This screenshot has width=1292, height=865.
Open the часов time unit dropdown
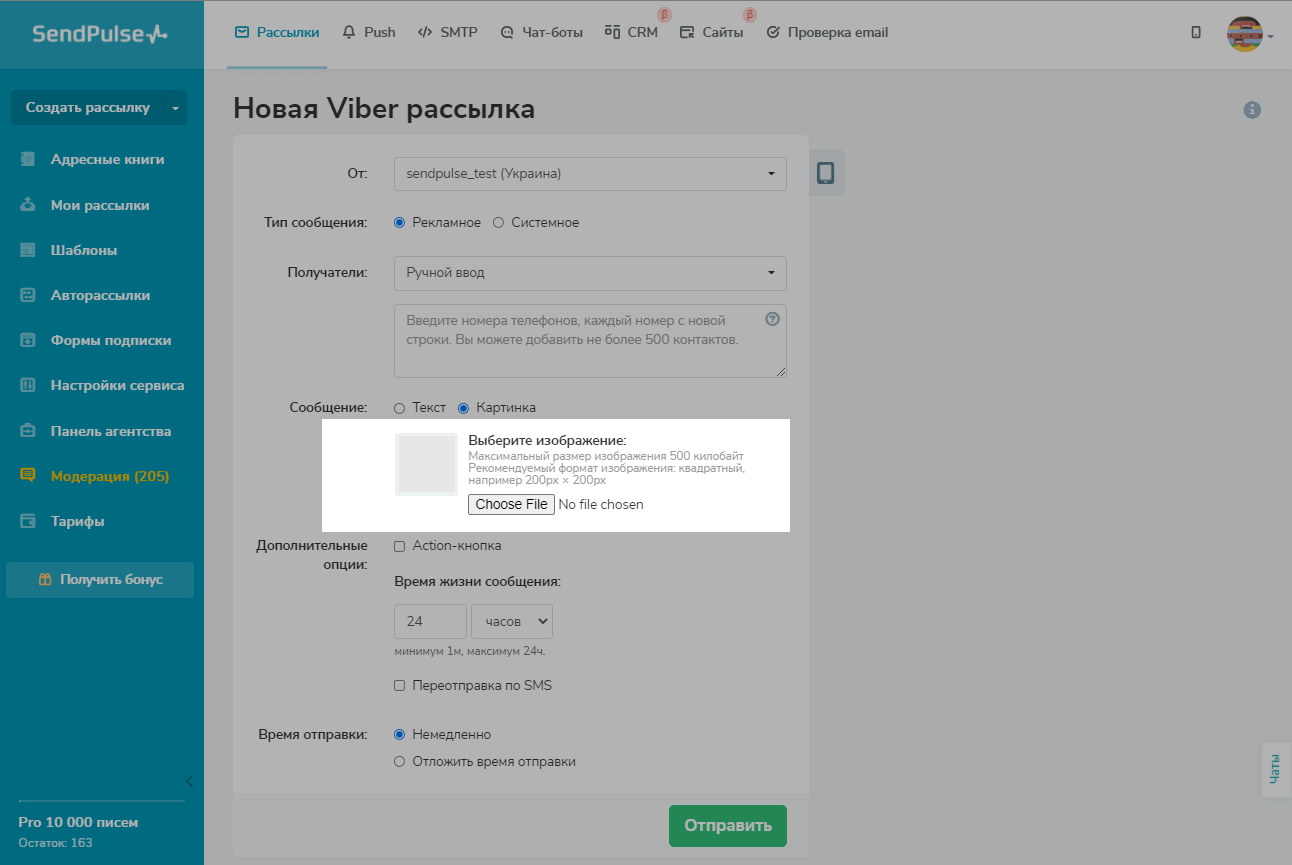[512, 621]
